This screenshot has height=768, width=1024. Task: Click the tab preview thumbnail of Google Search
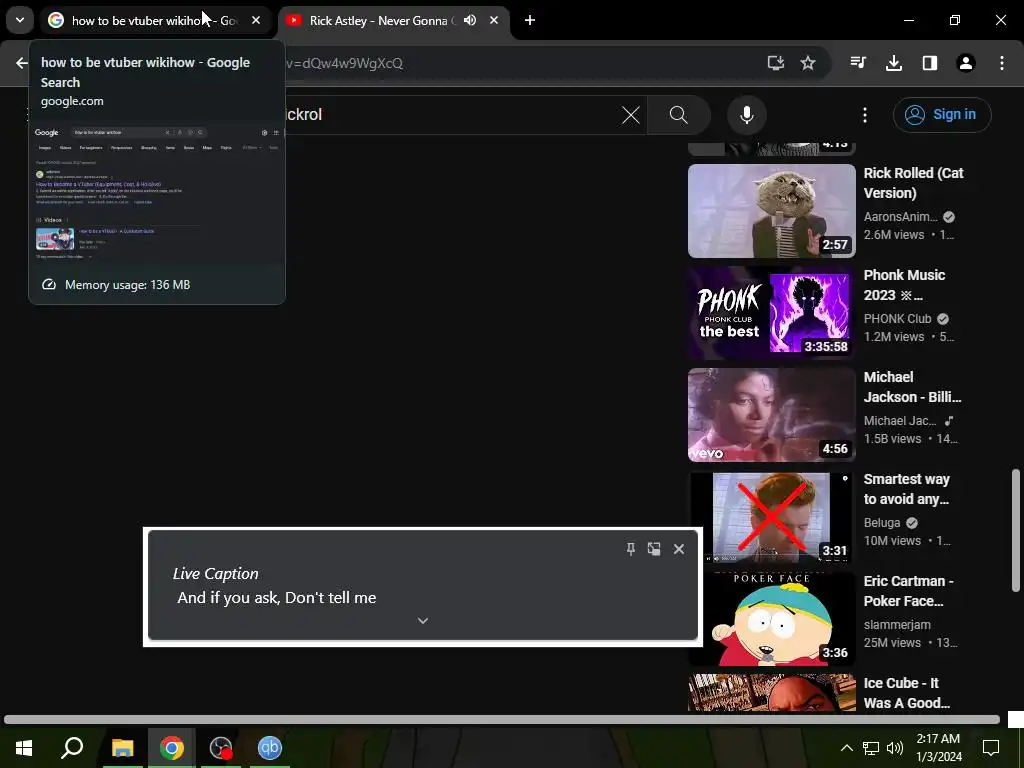[x=157, y=193]
